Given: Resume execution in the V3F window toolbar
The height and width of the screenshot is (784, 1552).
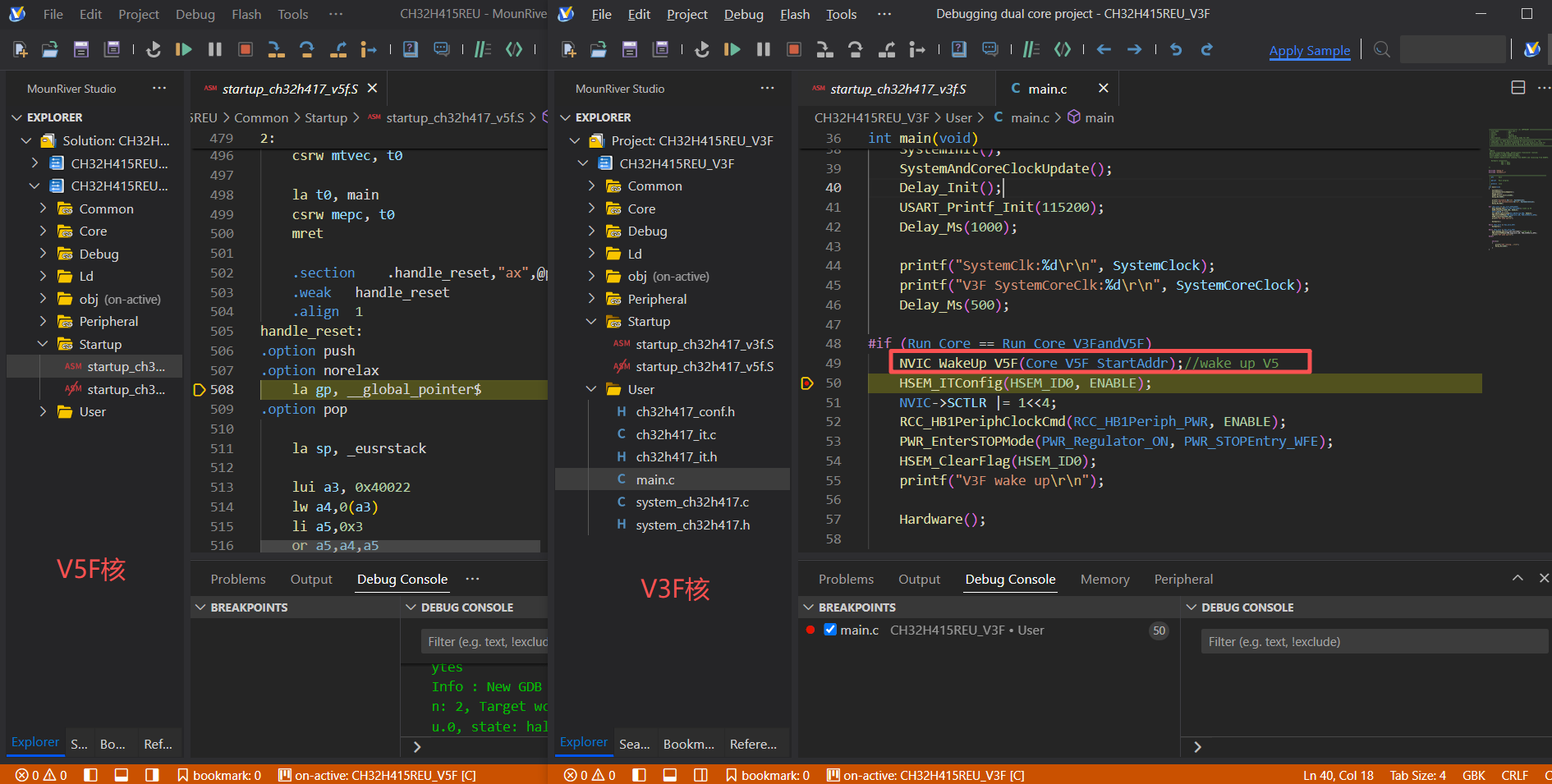Looking at the screenshot, I should [732, 49].
